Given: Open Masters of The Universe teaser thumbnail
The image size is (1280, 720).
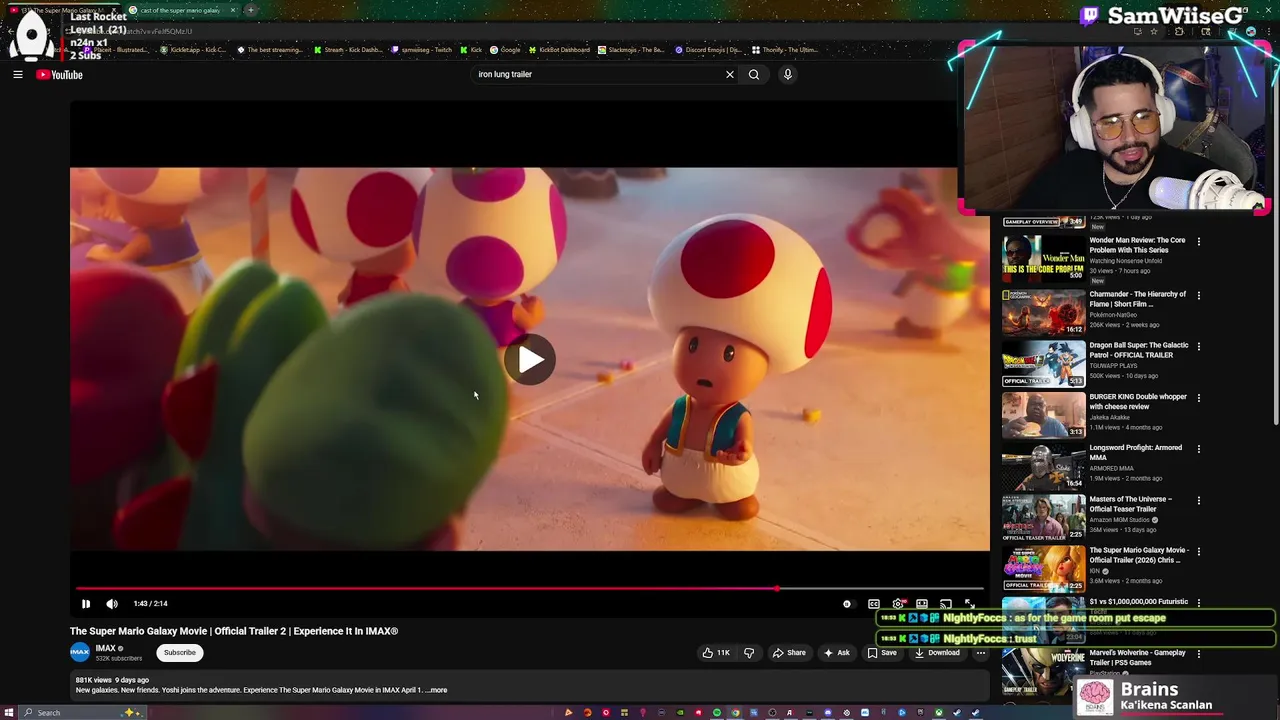Looking at the screenshot, I should 1043,517.
